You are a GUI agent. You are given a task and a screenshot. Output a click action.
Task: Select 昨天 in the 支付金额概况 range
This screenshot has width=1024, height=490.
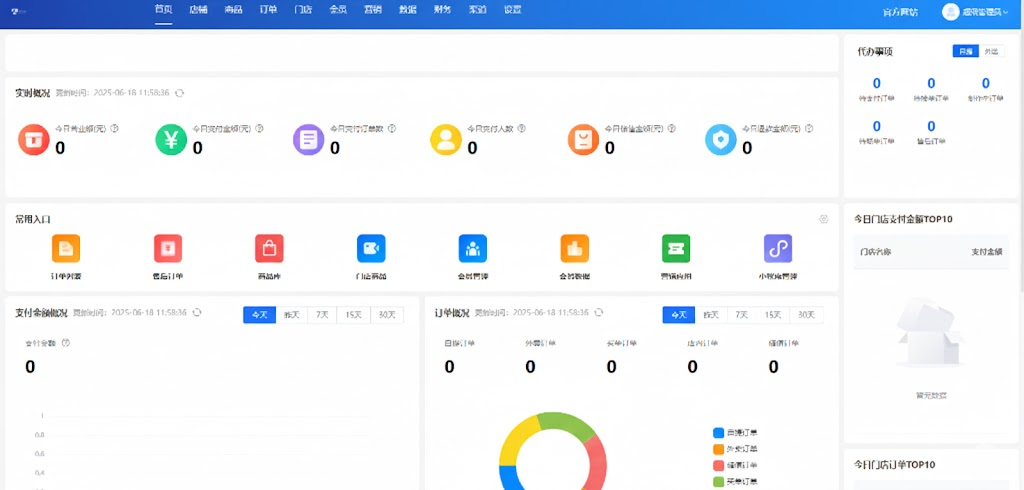tap(291, 314)
